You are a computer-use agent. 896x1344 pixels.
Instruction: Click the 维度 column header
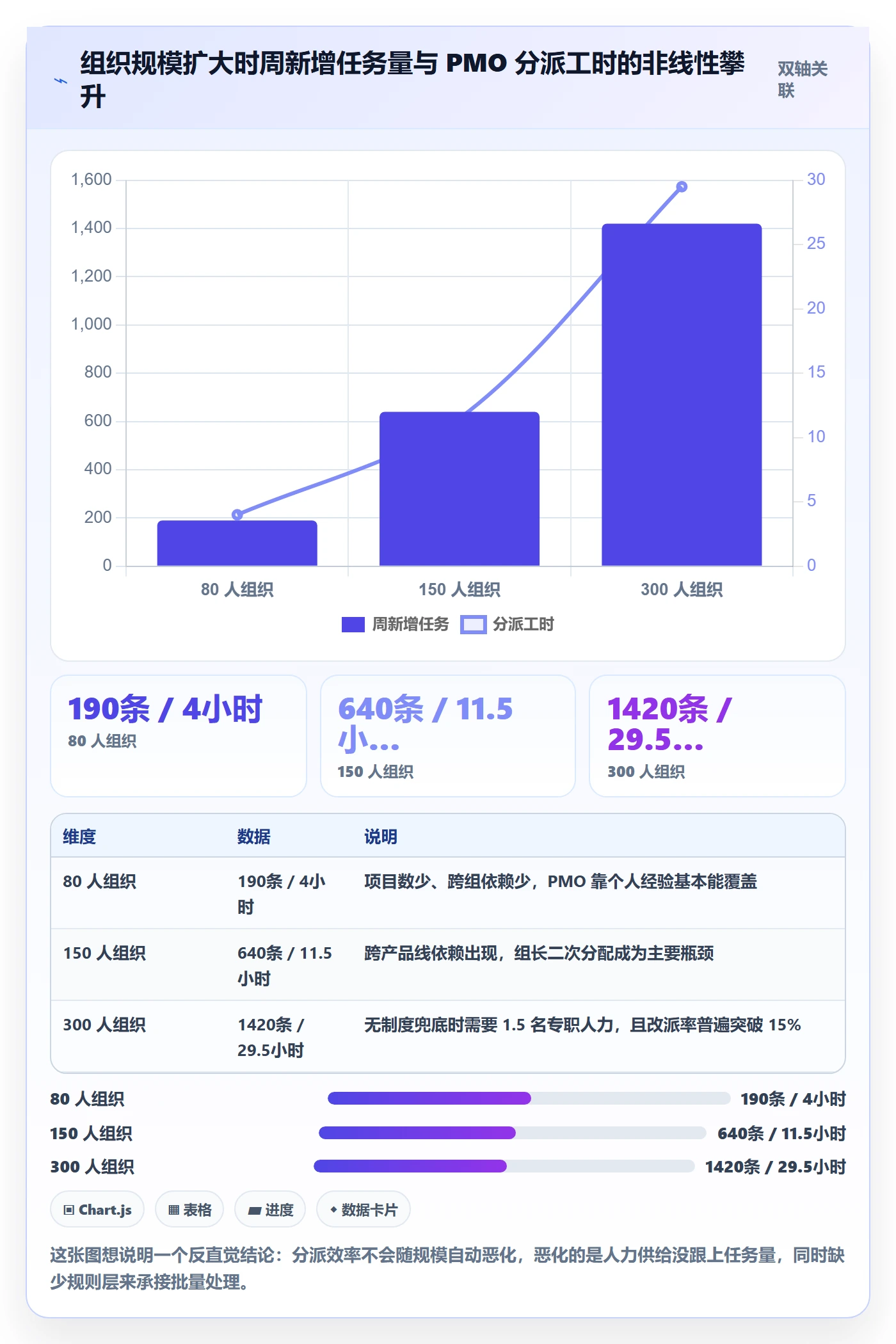pyautogui.click(x=79, y=836)
